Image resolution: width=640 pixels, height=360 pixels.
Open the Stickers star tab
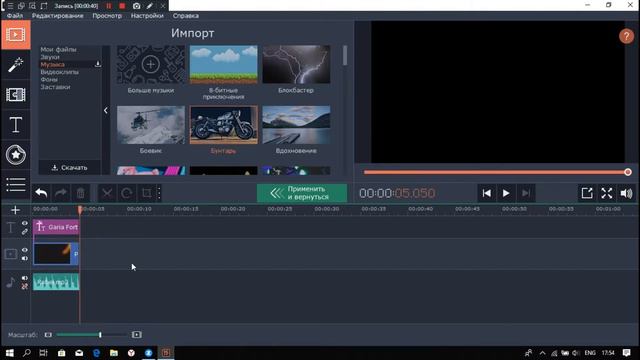[16, 155]
